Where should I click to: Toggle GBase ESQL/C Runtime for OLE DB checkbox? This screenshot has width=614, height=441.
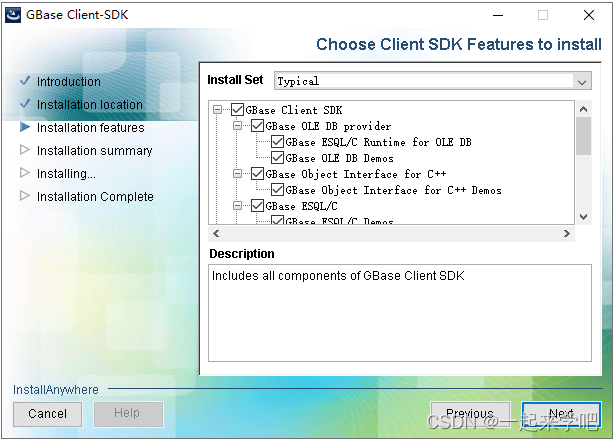(x=277, y=142)
